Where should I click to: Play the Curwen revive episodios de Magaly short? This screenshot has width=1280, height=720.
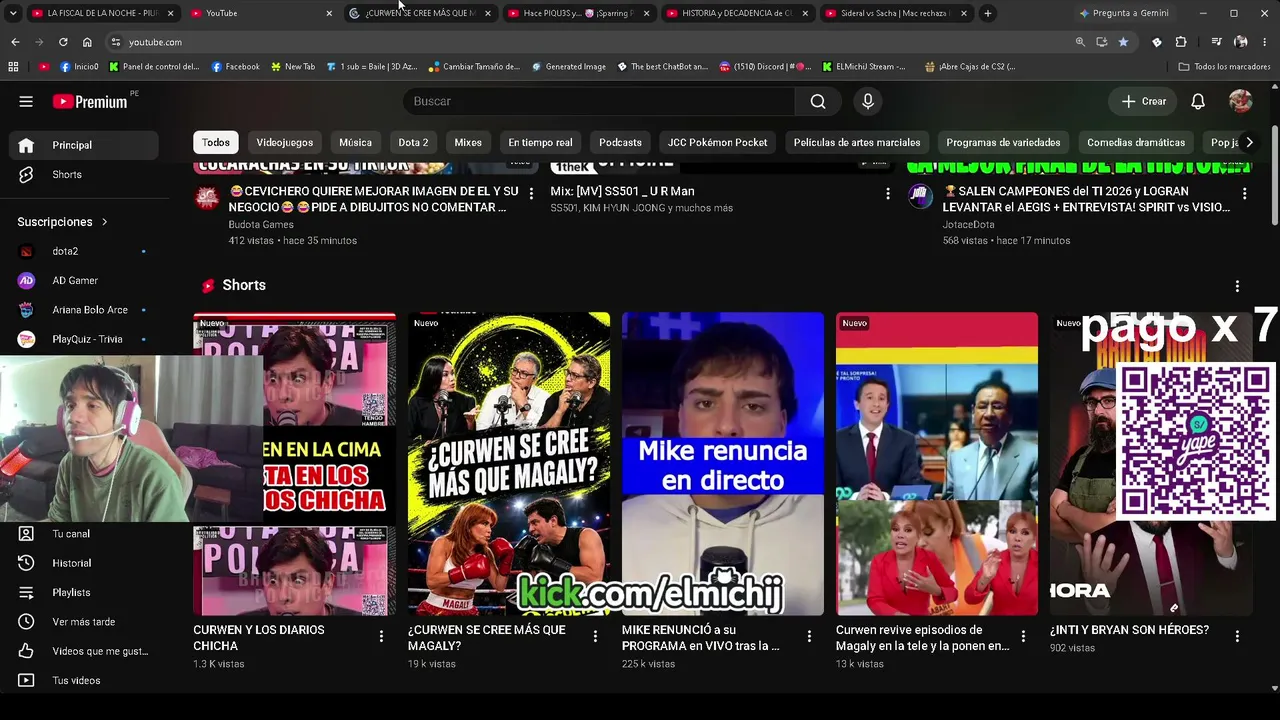coord(937,464)
